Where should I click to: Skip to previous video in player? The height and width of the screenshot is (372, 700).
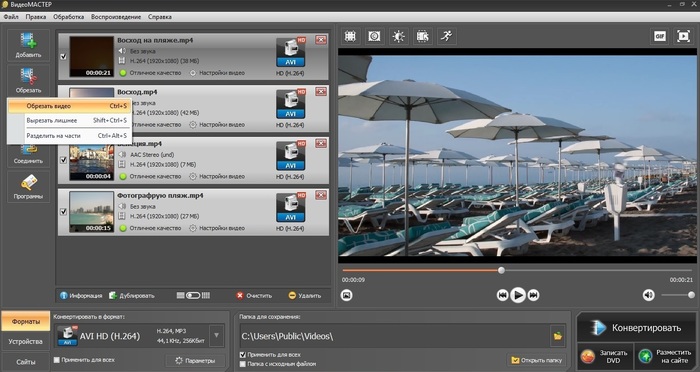click(x=502, y=295)
